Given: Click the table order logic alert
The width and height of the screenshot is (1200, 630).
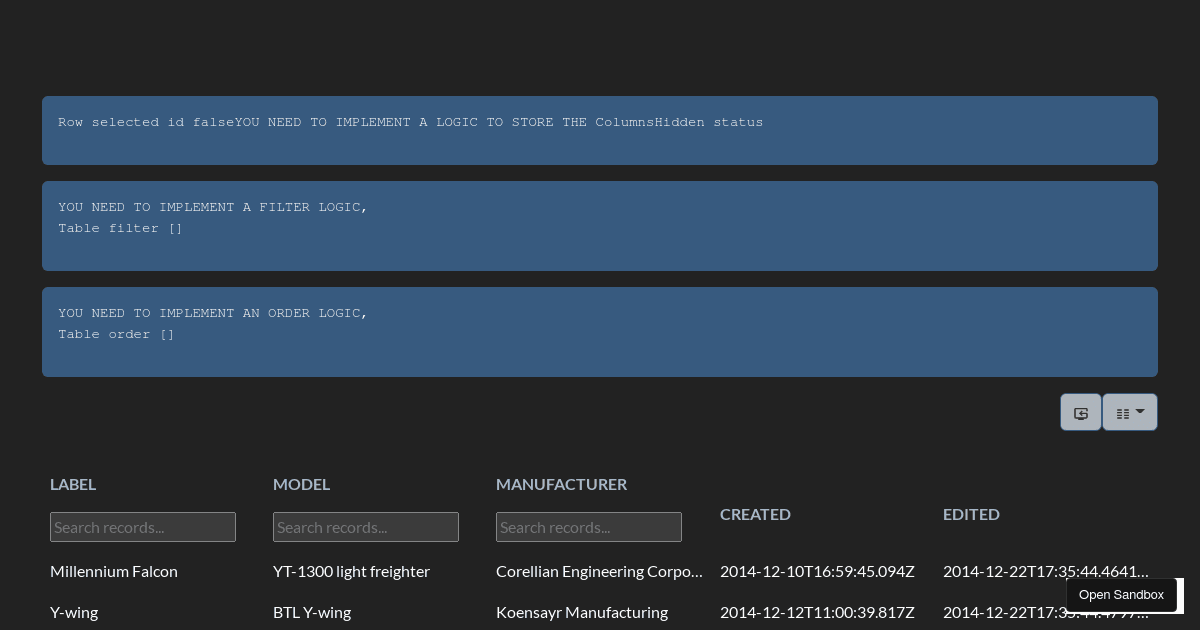Looking at the screenshot, I should [600, 332].
